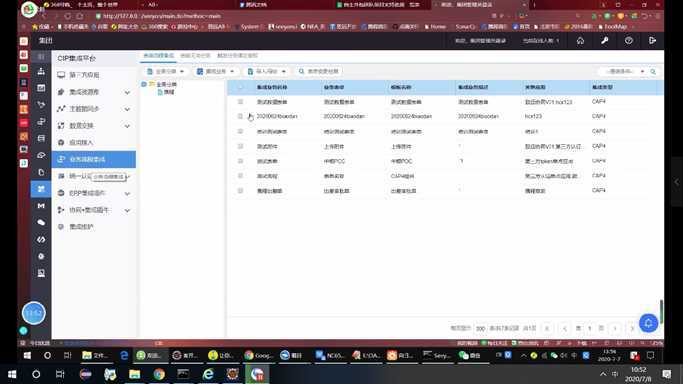683x384 pixels.
Task: Expand the 数据交换 sidebar menu chevron
Action: [127, 126]
